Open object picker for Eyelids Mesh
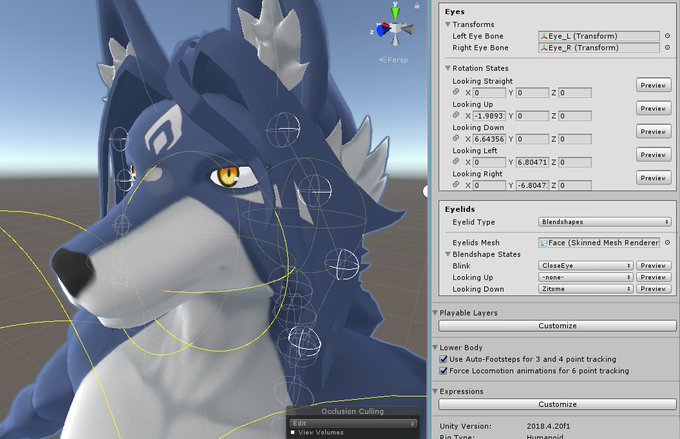Viewport: 680px width, 439px height. pos(667,242)
